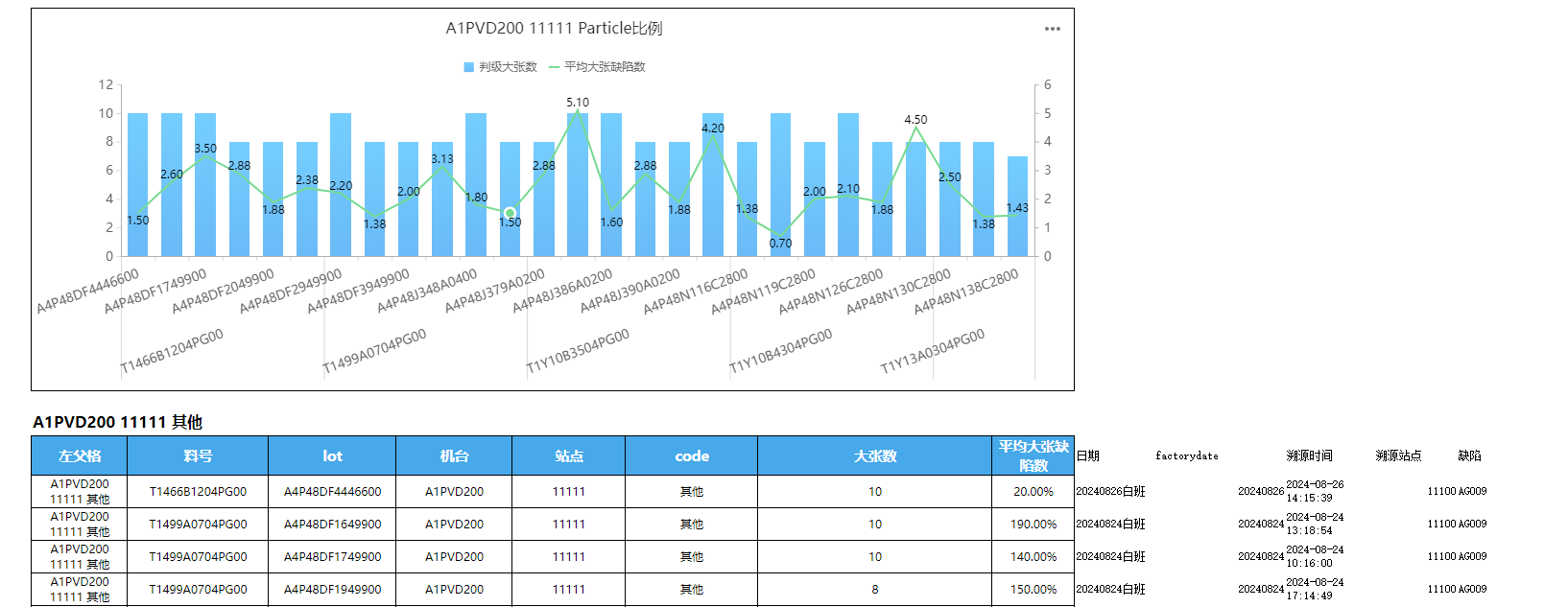Click the 料号 column header

[197, 455]
